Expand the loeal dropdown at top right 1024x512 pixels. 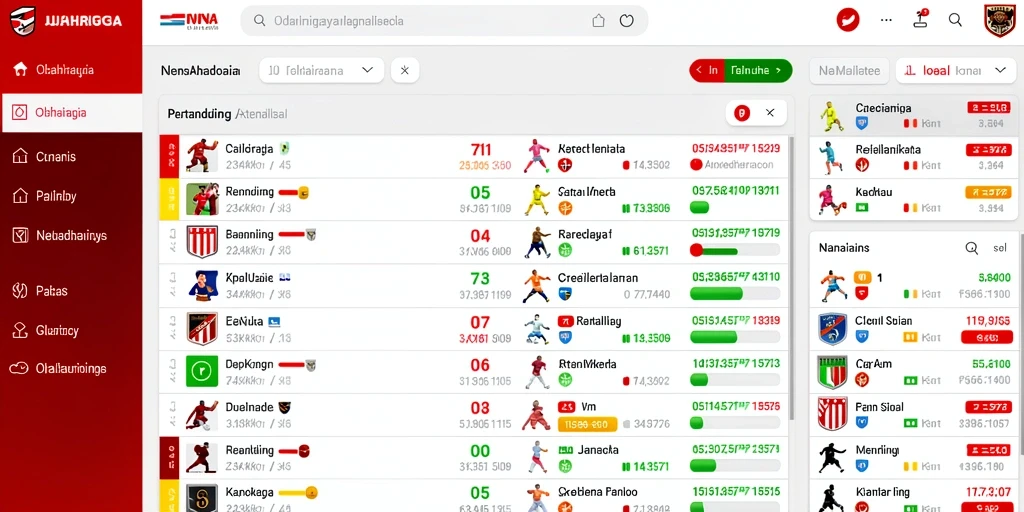click(956, 71)
